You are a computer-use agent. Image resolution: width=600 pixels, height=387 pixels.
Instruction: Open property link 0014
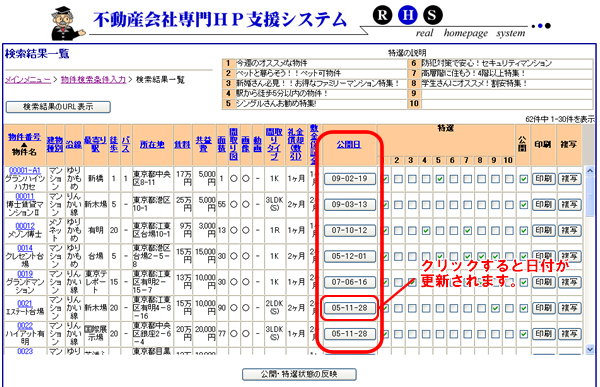click(x=25, y=248)
